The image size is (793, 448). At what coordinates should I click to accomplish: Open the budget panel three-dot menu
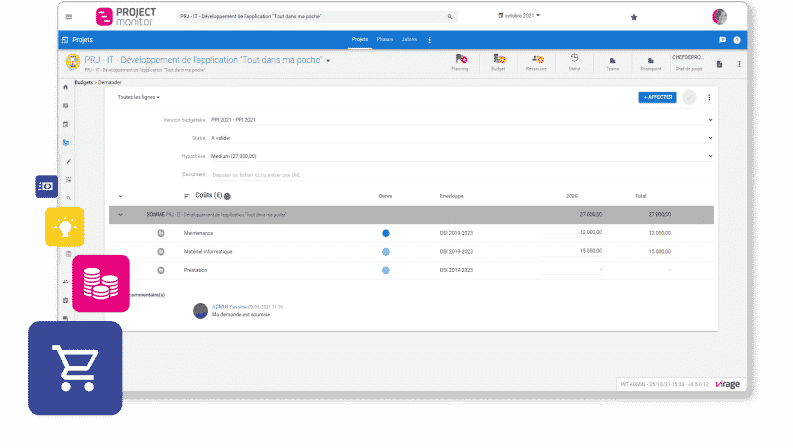coord(709,98)
